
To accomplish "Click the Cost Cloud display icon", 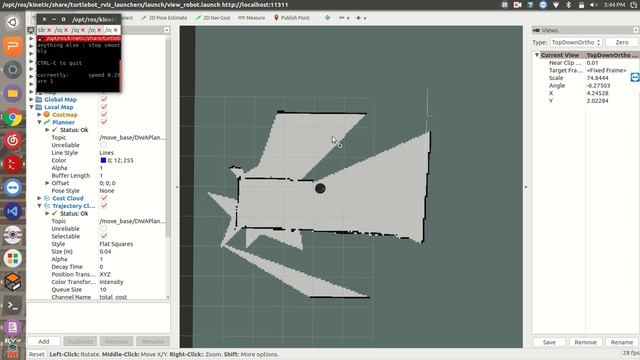I will coord(47,198).
